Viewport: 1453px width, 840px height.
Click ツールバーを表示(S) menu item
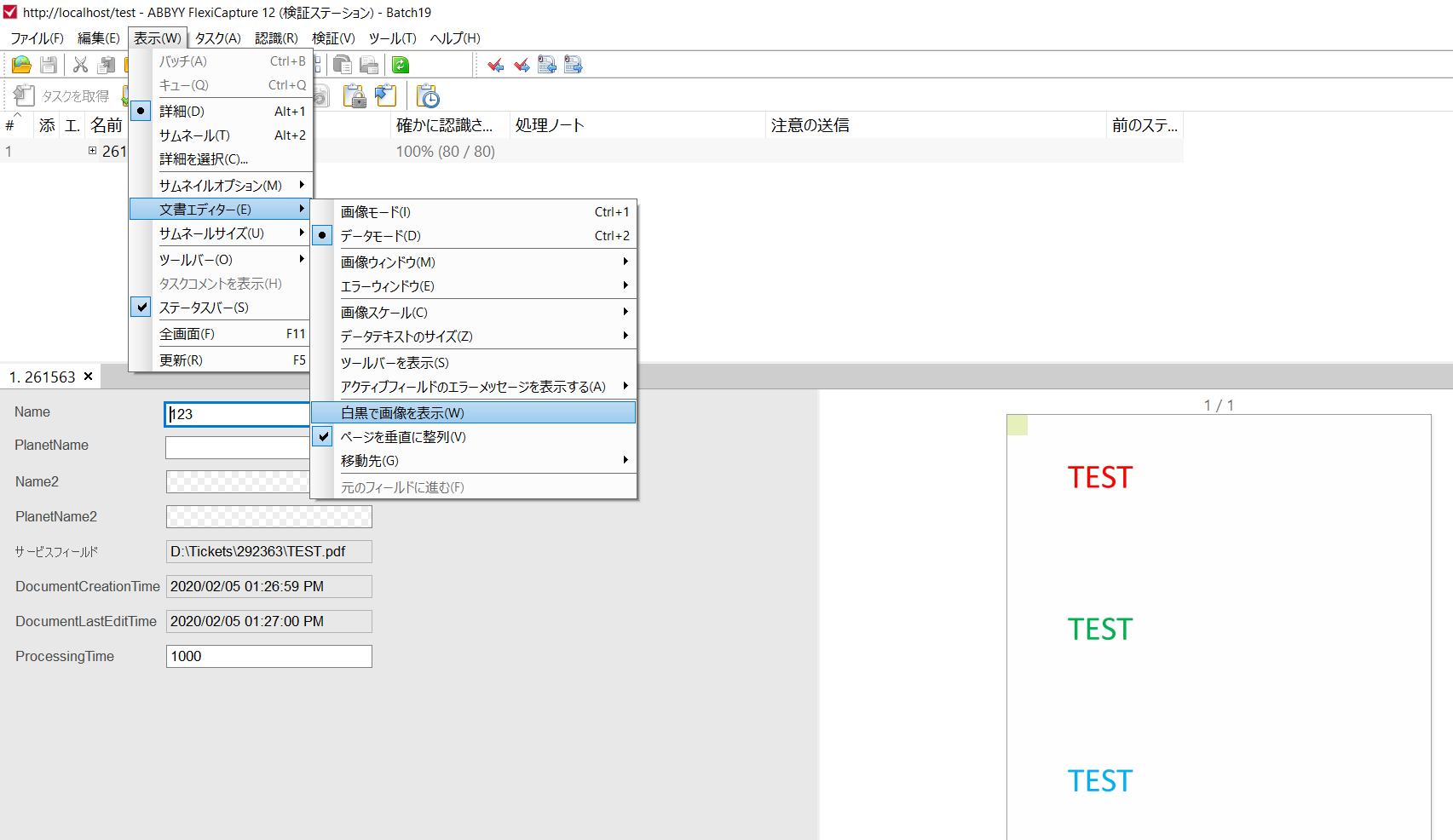(x=474, y=362)
